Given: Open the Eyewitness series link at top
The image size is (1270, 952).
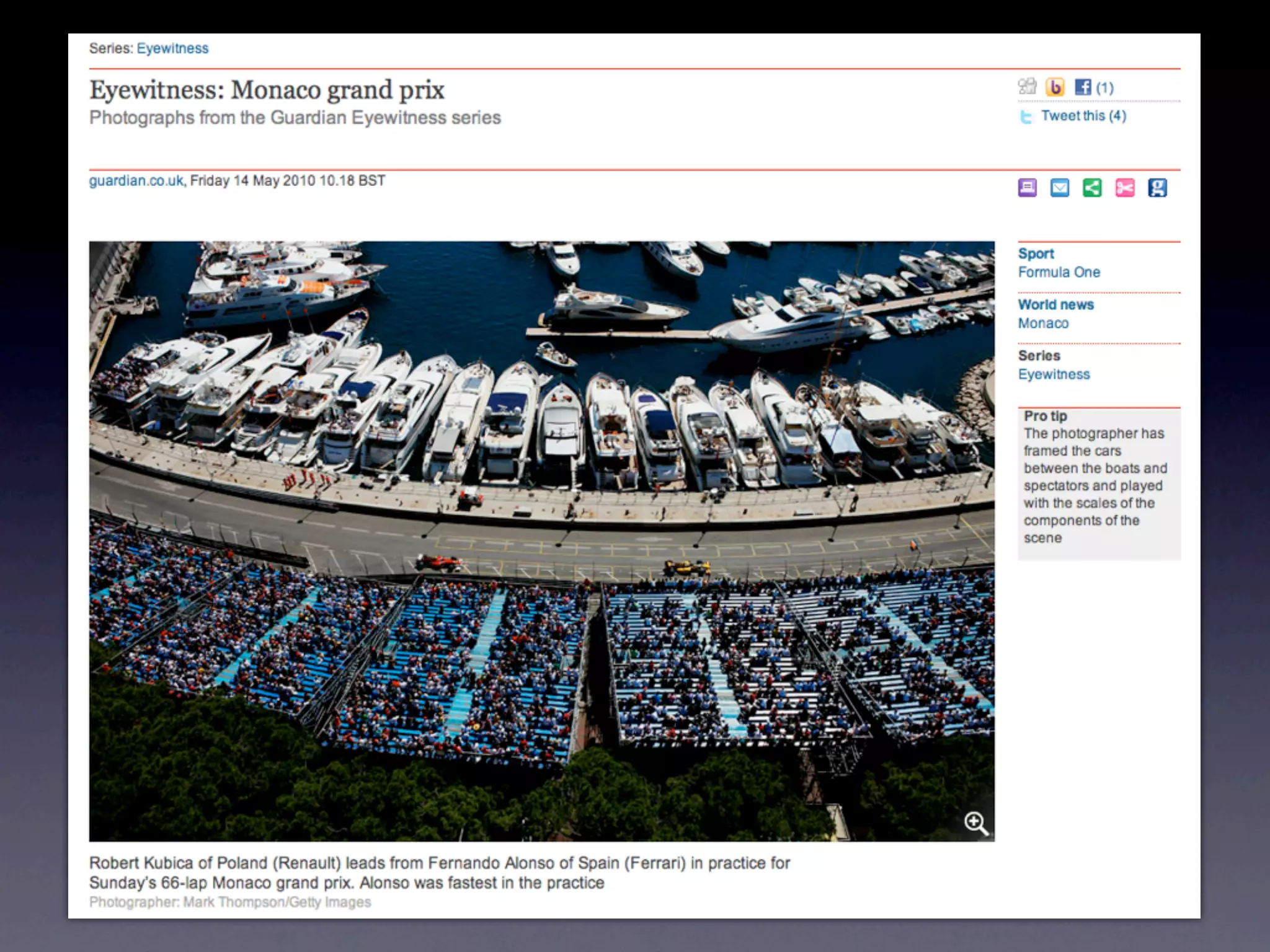Looking at the screenshot, I should click(172, 48).
